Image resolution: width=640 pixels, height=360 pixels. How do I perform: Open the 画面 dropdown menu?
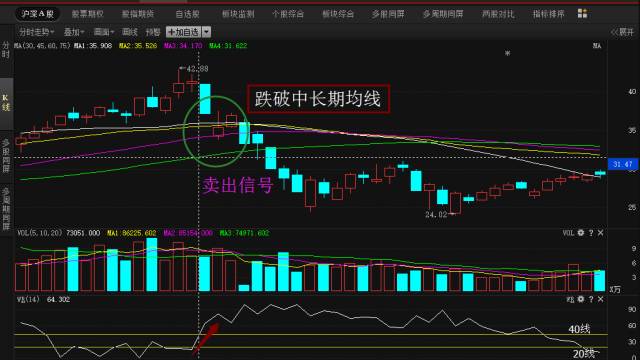pyautogui.click(x=104, y=32)
